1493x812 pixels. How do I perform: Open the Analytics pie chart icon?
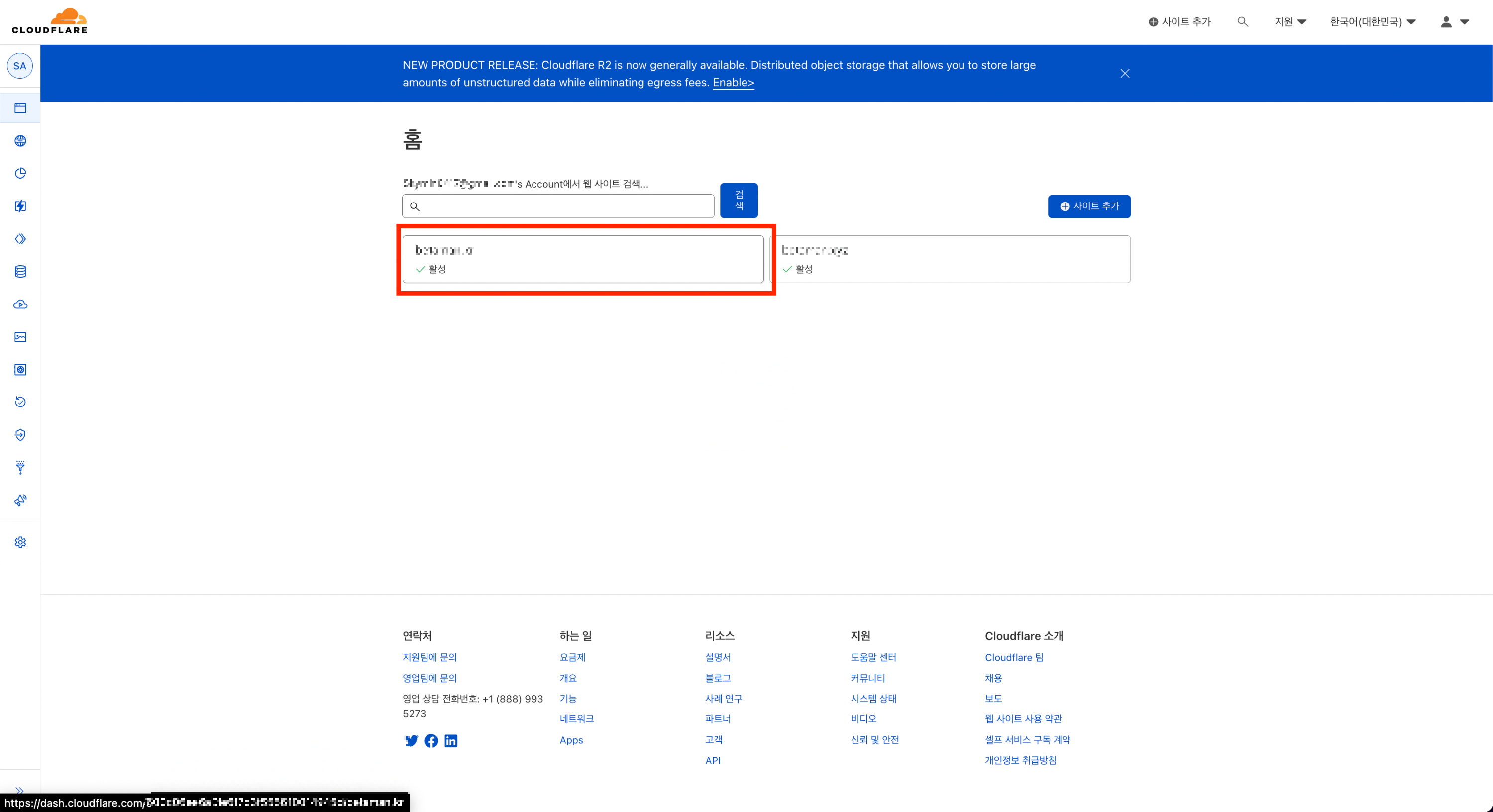click(x=20, y=173)
